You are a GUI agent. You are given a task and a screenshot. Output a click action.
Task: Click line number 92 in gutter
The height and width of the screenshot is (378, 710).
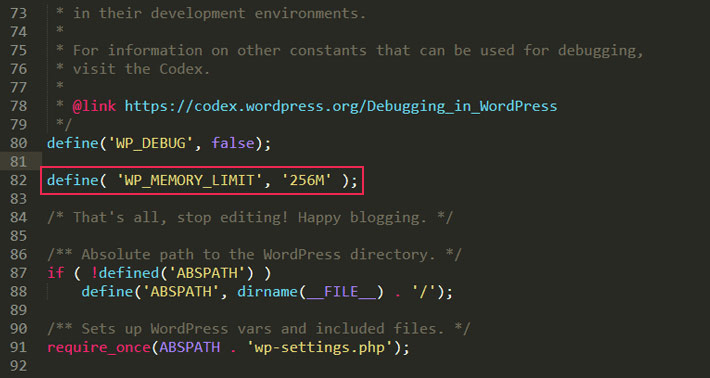coord(19,366)
